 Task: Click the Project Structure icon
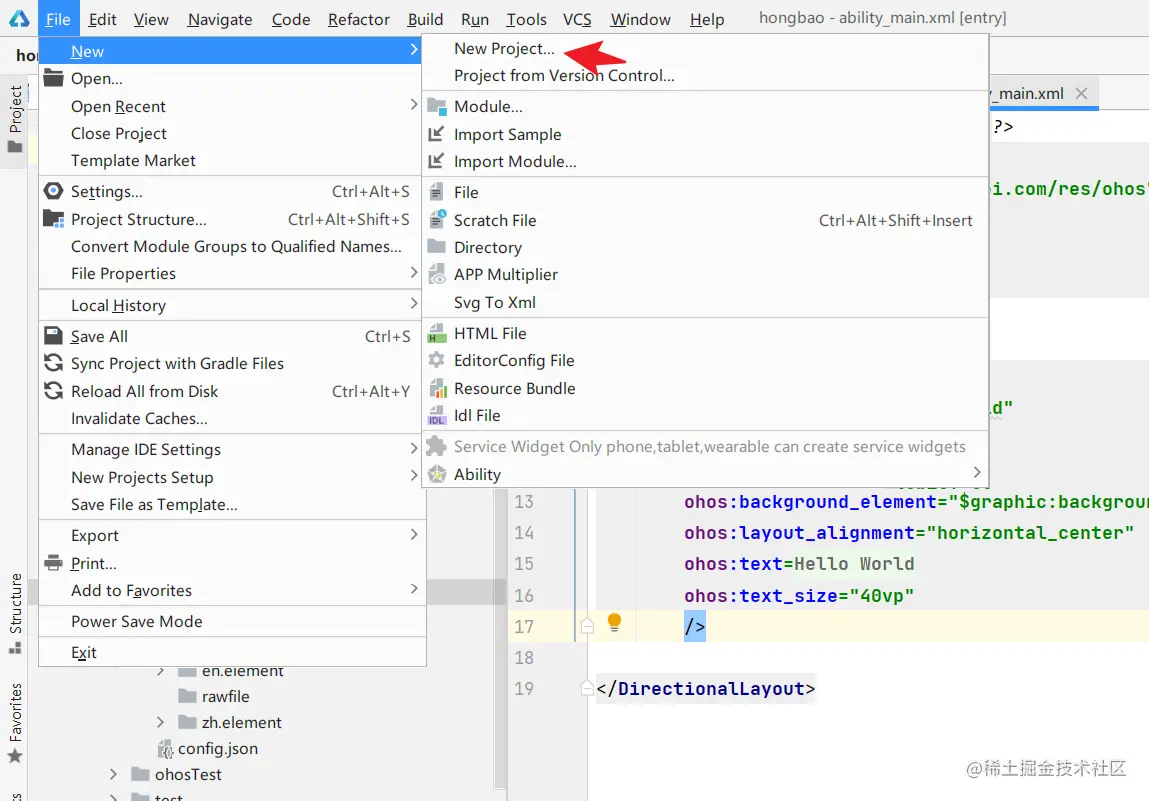(53, 218)
